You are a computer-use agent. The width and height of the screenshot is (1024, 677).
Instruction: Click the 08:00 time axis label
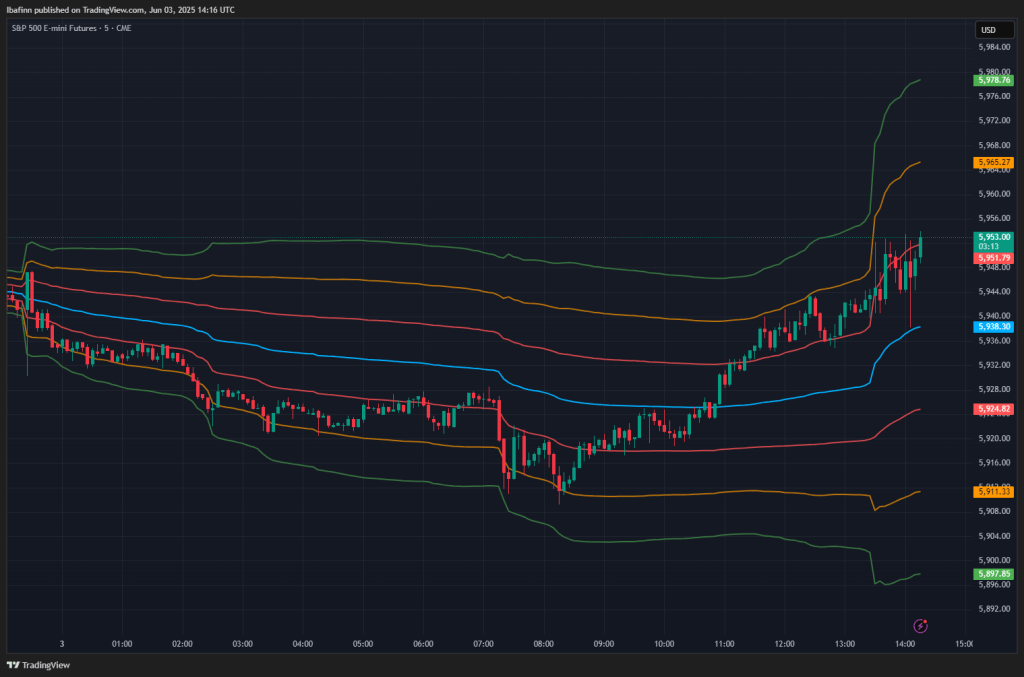[x=543, y=644]
